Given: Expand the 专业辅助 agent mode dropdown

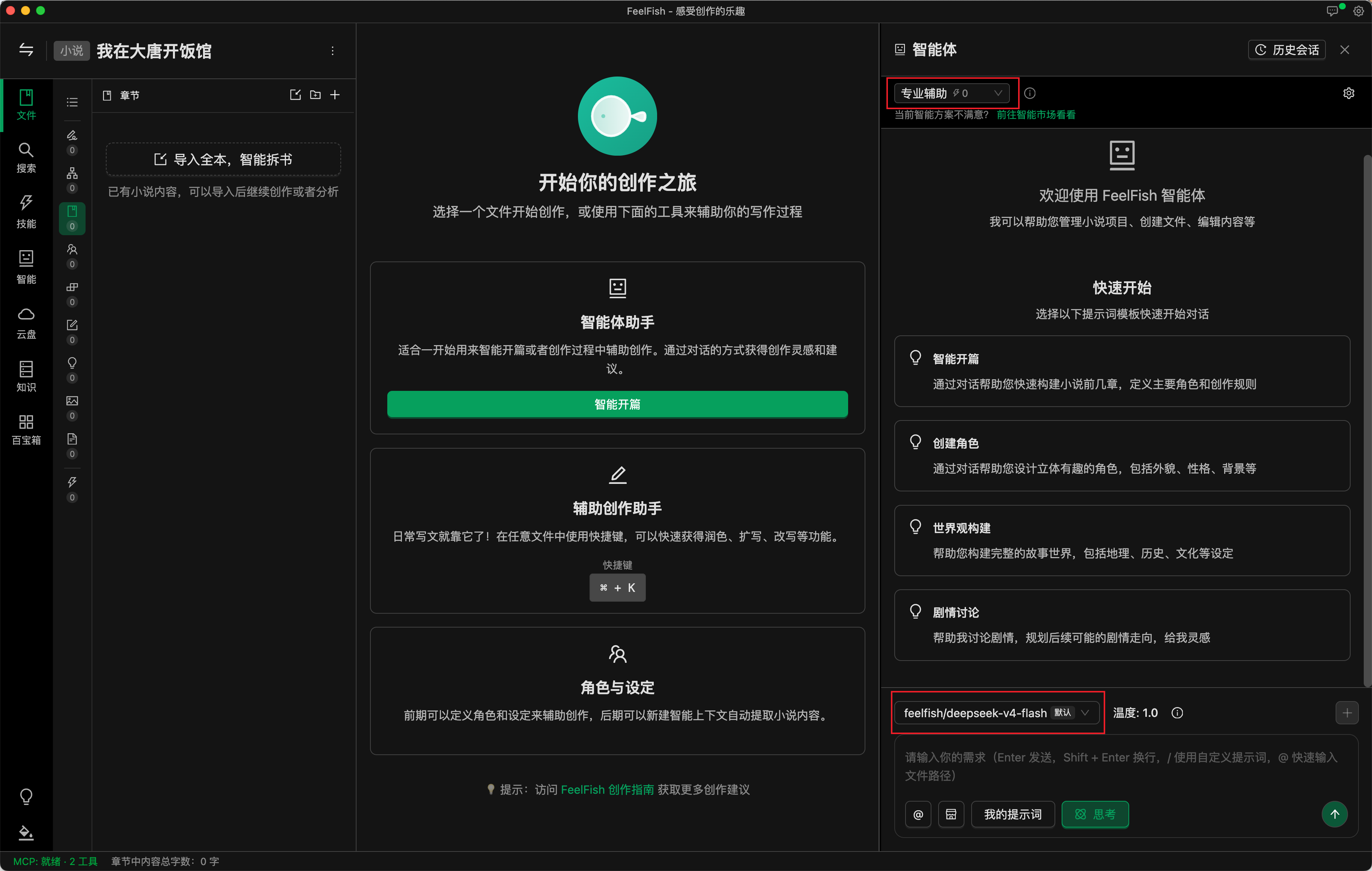Looking at the screenshot, I should click(952, 93).
